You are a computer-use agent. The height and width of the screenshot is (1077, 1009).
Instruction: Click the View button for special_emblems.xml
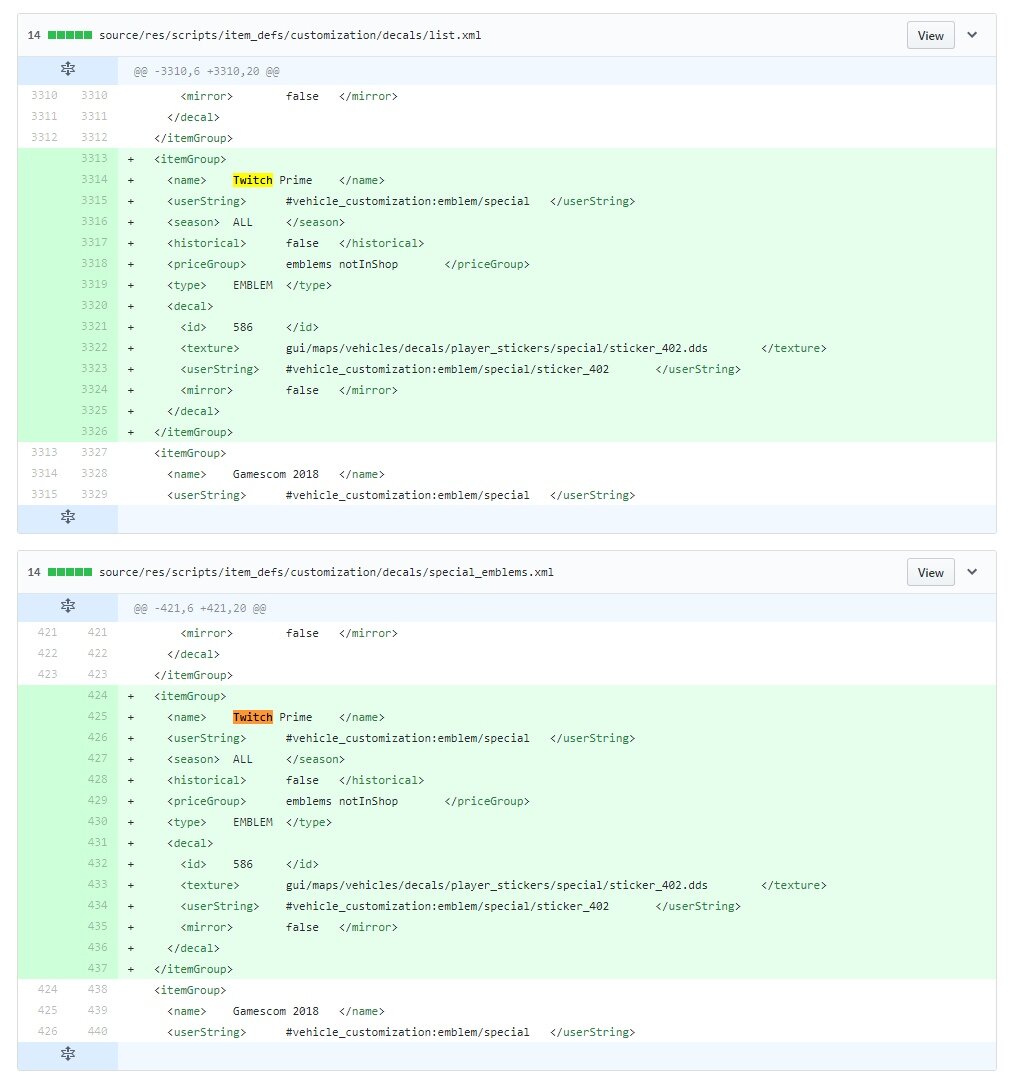point(930,573)
